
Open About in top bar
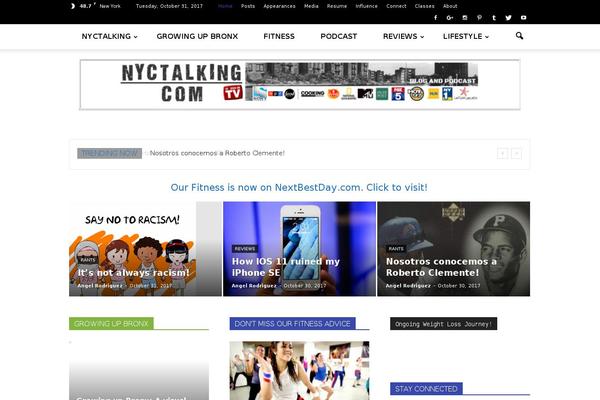click(x=450, y=6)
